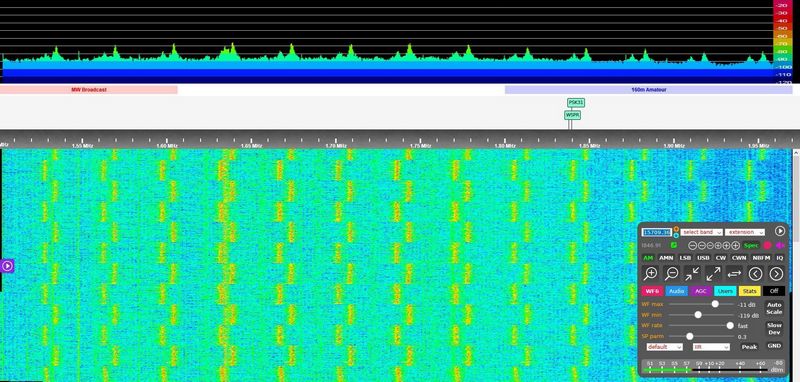The width and height of the screenshot is (800, 382).
Task: Click the green icon beside 1846.91
Action: (x=674, y=245)
